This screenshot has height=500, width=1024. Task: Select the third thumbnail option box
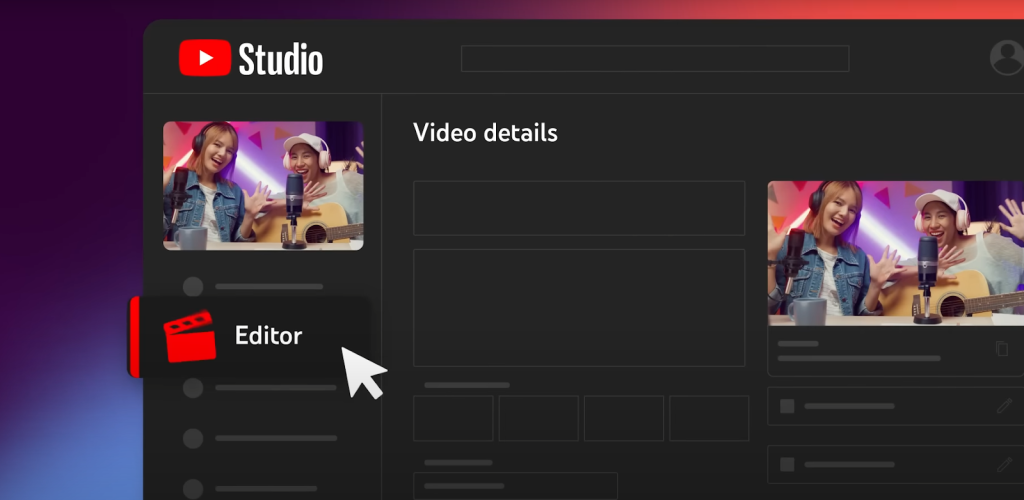pyautogui.click(x=624, y=418)
